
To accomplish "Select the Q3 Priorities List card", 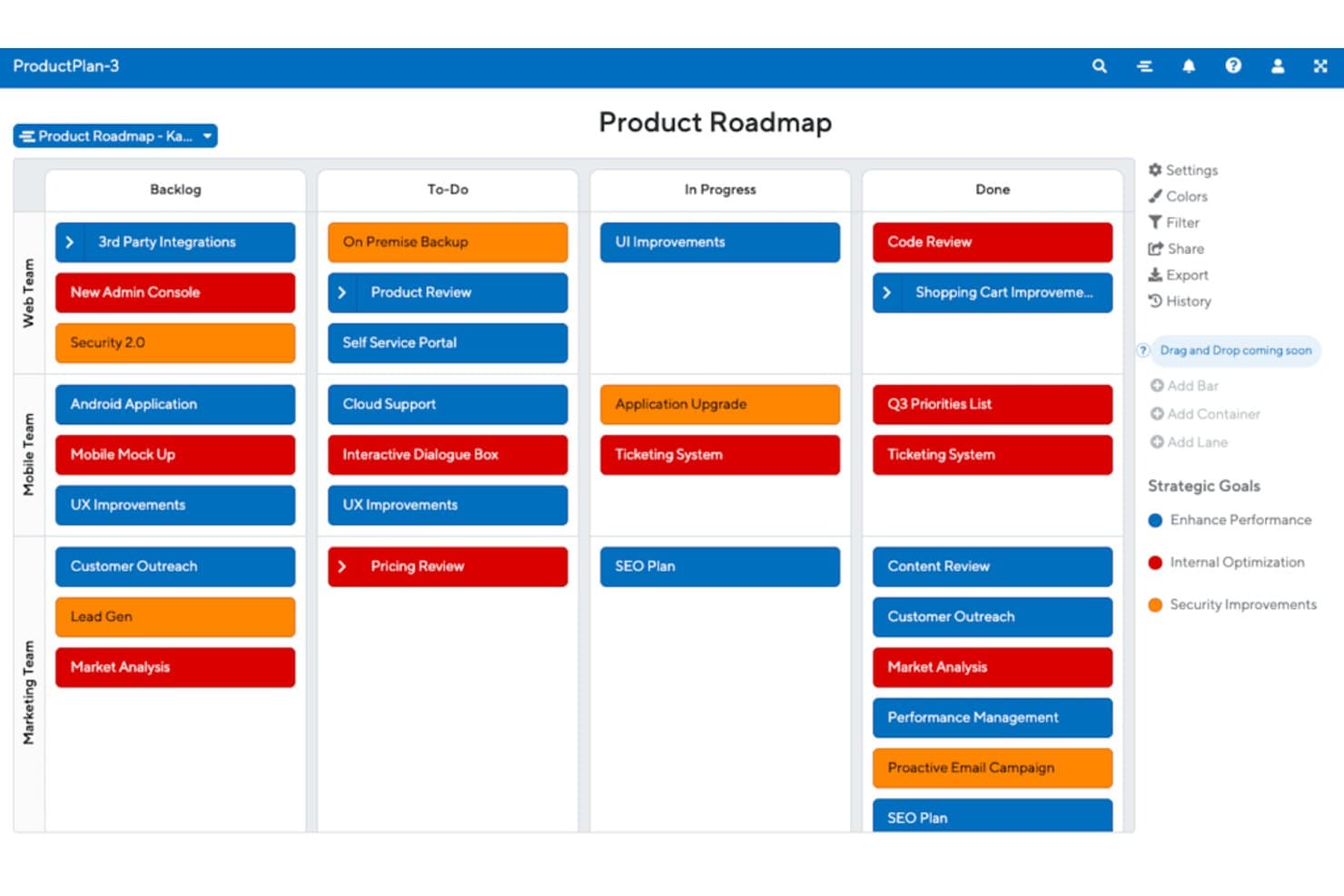I will [993, 404].
